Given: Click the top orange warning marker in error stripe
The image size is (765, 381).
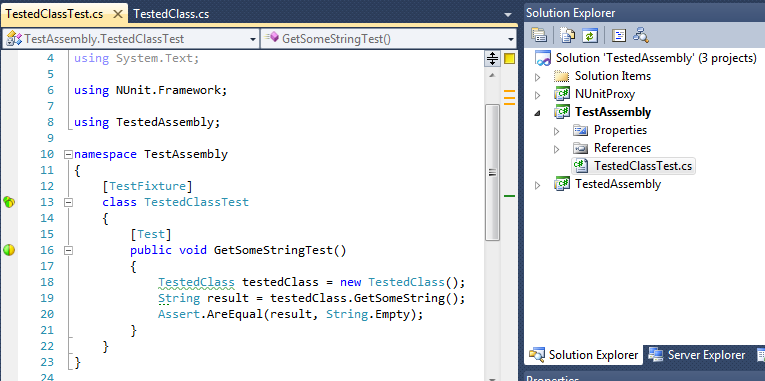Looking at the screenshot, I should tap(509, 91).
